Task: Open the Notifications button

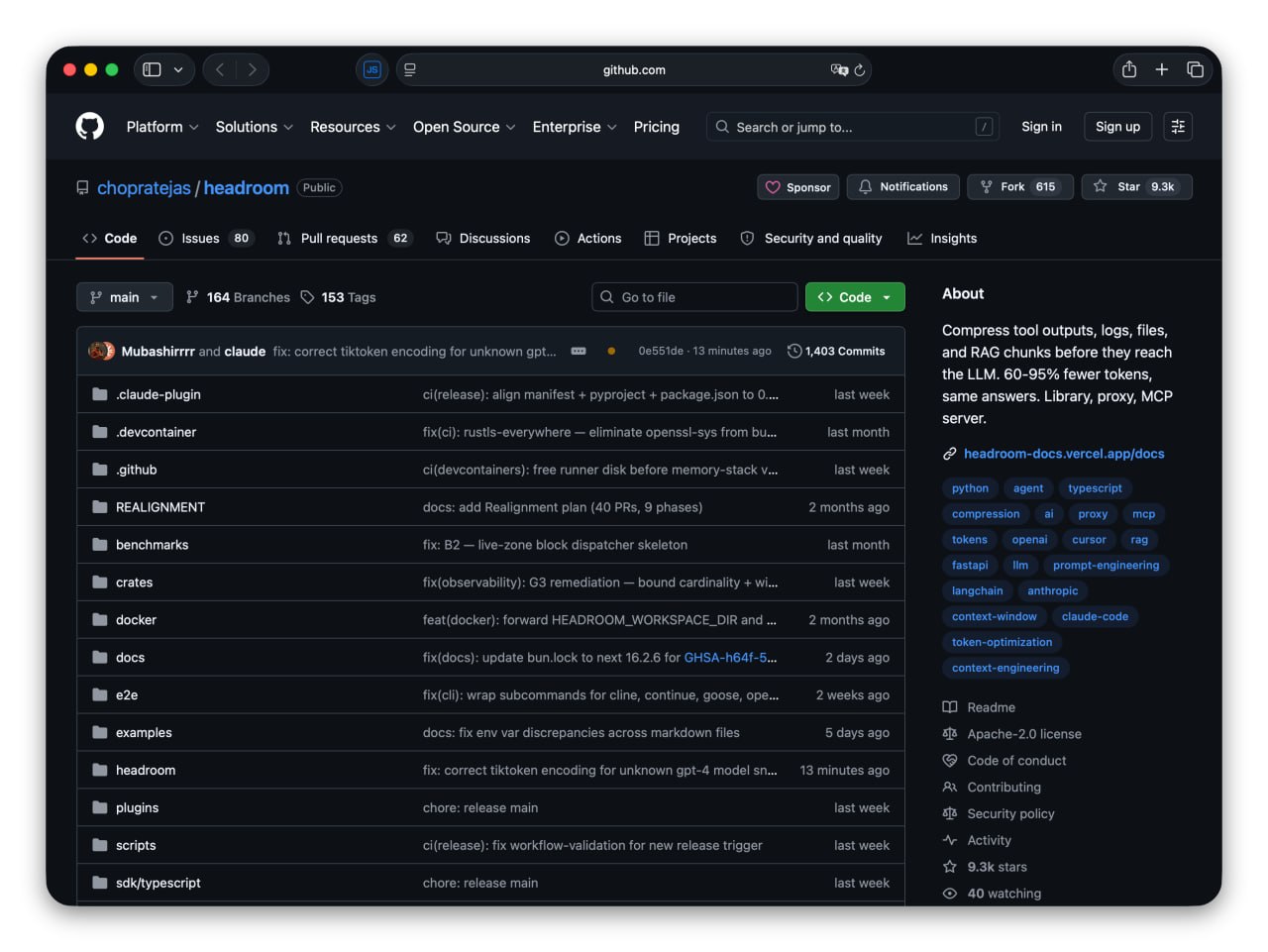Action: 902,186
